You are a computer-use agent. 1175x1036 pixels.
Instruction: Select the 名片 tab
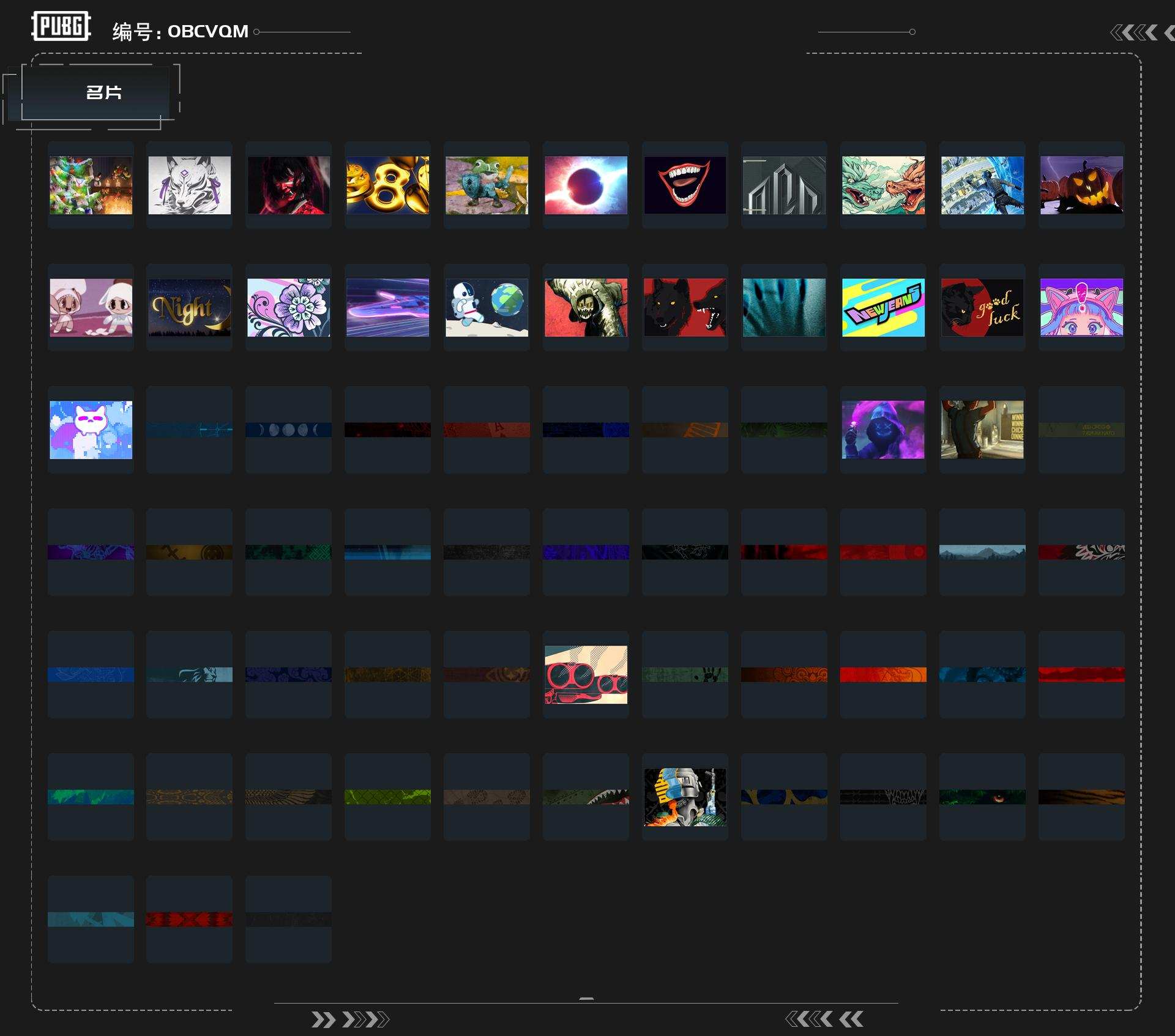point(103,92)
